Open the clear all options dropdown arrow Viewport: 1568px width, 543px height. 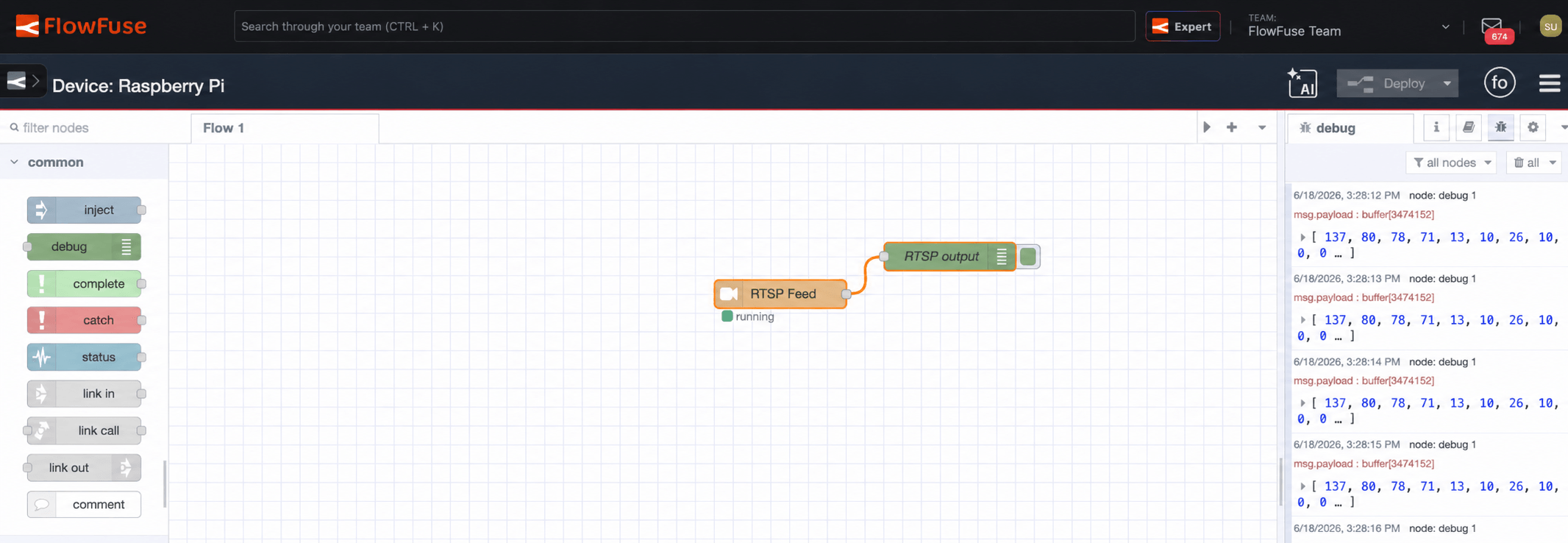click(x=1553, y=163)
